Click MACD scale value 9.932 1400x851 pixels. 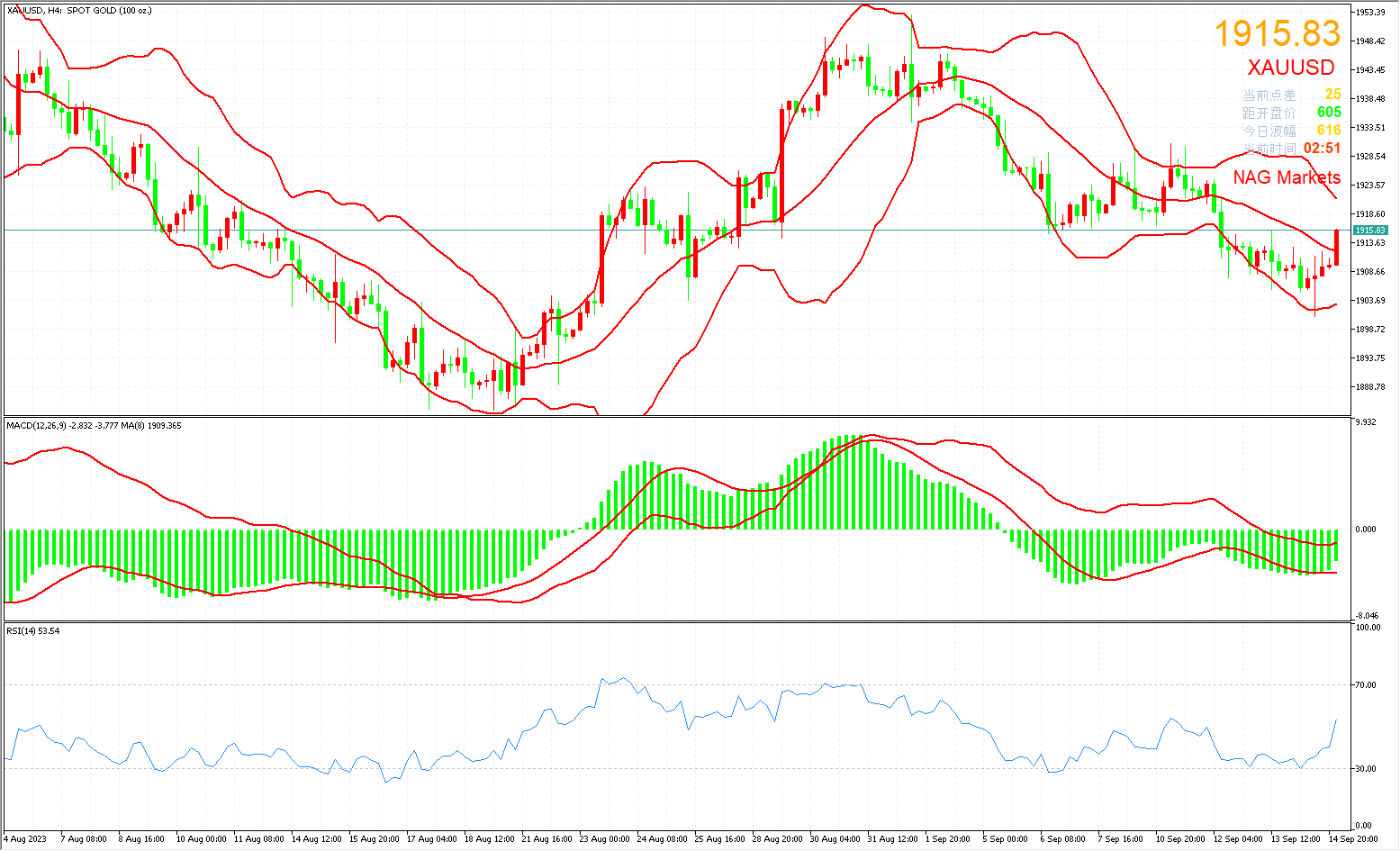pos(1366,421)
